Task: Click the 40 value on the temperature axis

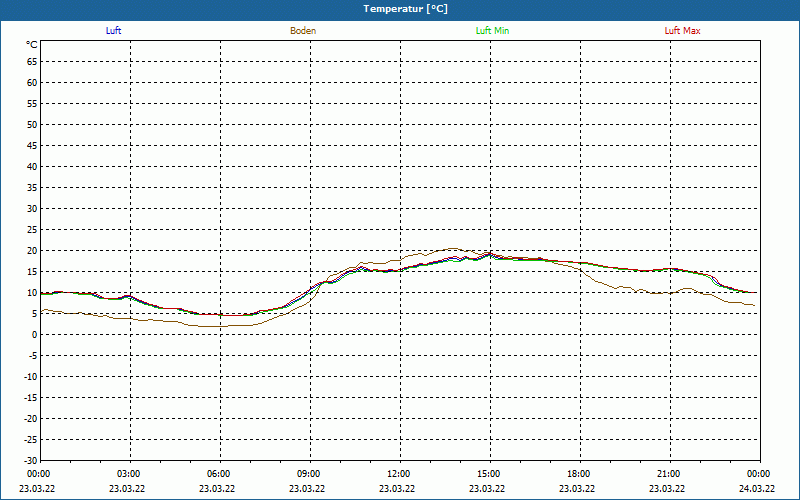Action: pyautogui.click(x=32, y=167)
